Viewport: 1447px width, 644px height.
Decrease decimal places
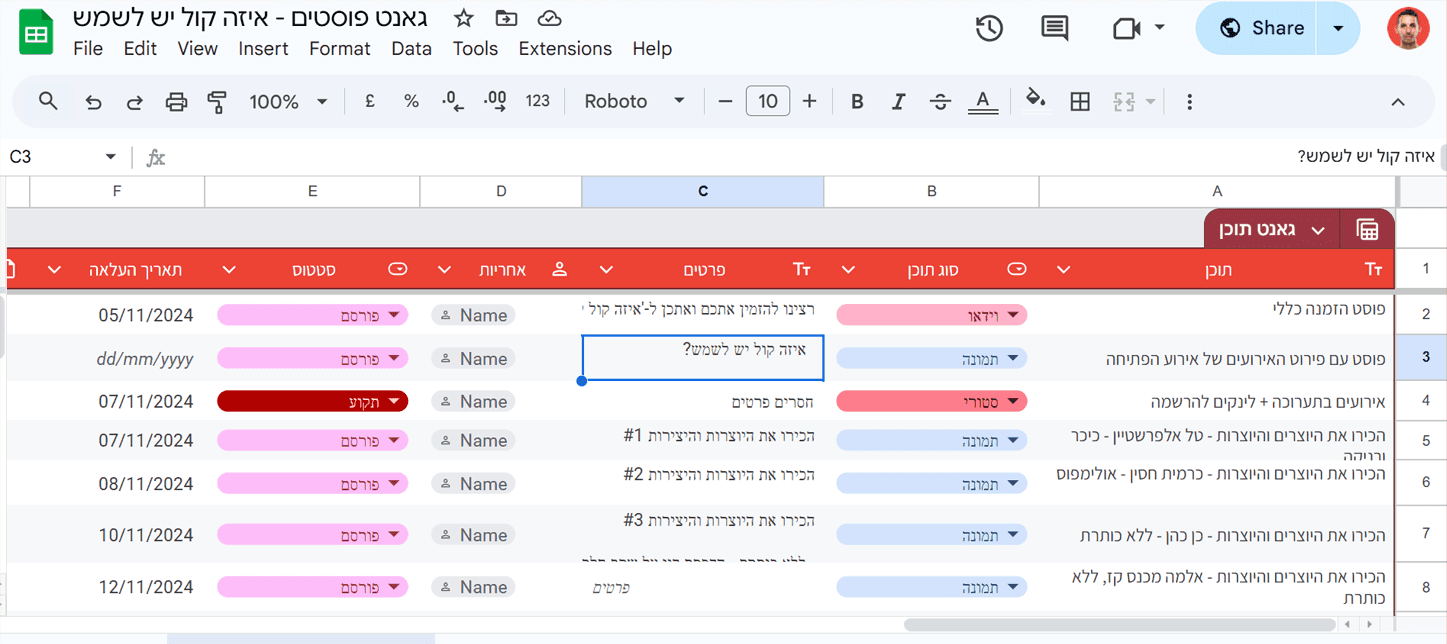tap(453, 101)
